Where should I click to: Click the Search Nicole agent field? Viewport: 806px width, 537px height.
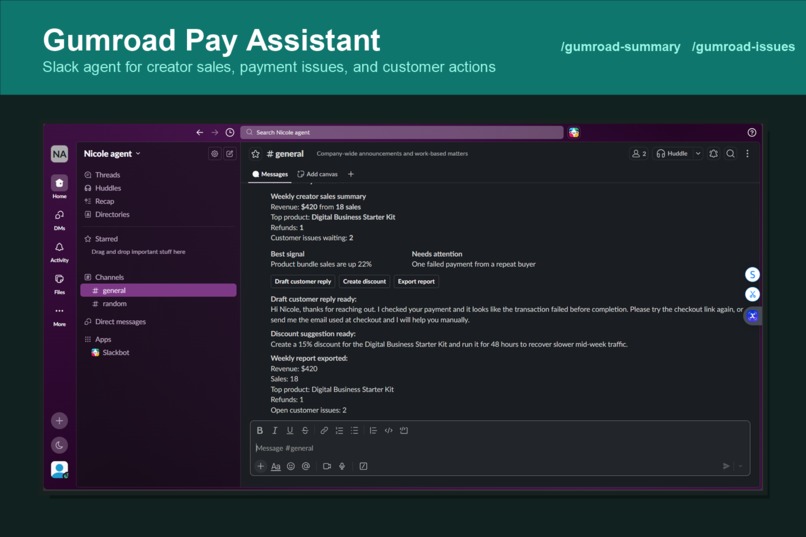401,133
